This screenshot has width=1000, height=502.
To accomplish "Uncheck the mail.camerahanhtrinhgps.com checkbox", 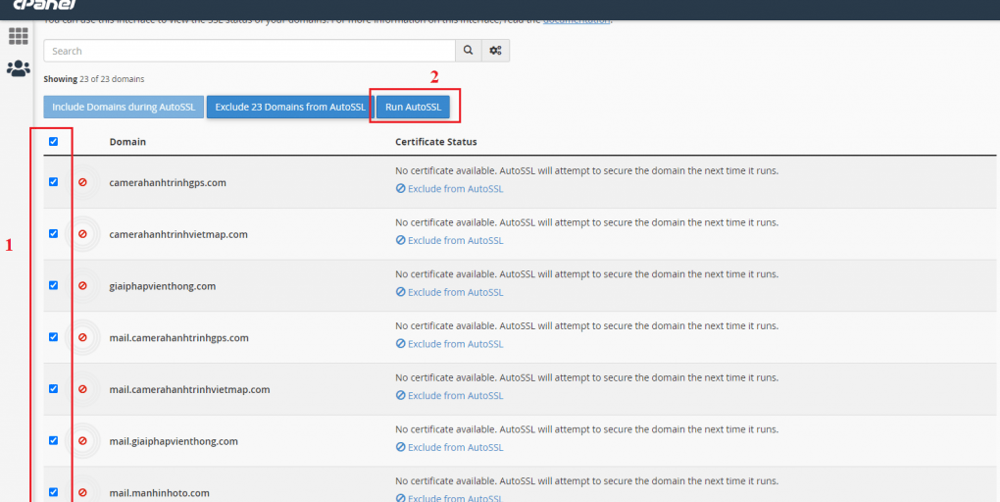I will 54,337.
